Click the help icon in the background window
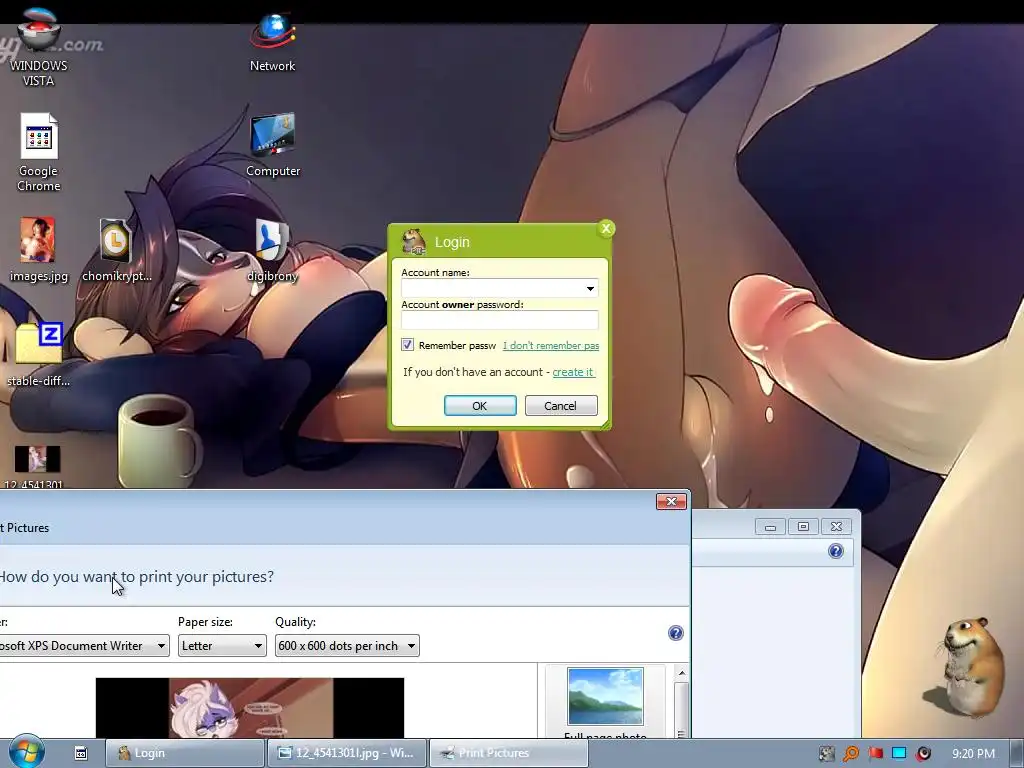Viewport: 1024px width, 768px height. pyautogui.click(x=836, y=551)
